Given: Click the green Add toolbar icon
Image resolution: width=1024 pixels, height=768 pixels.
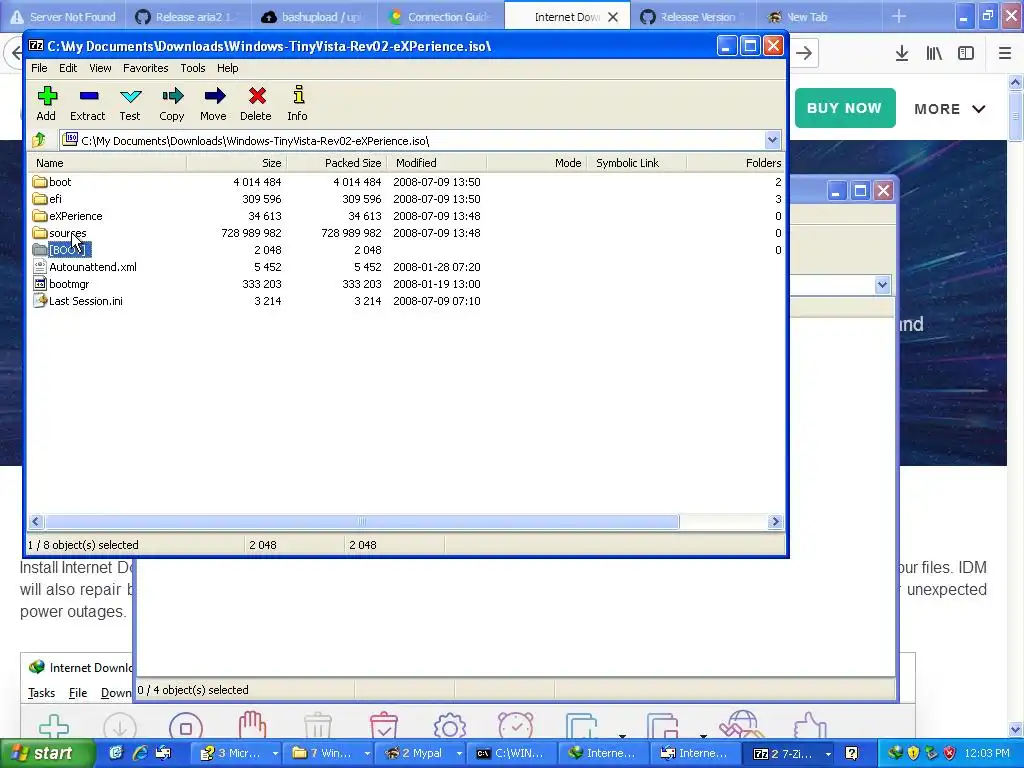Looking at the screenshot, I should point(47,97).
